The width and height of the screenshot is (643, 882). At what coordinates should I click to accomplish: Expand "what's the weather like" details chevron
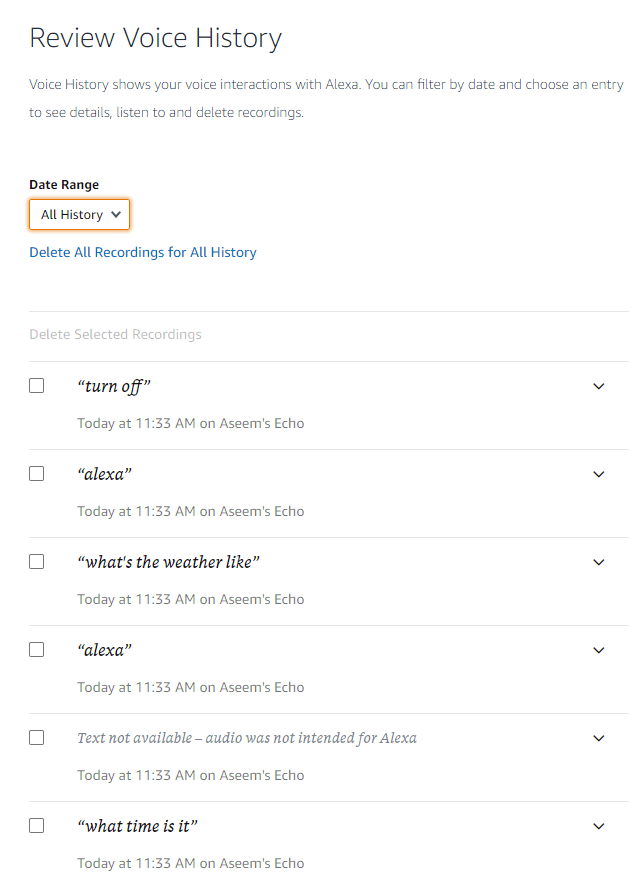click(x=599, y=562)
